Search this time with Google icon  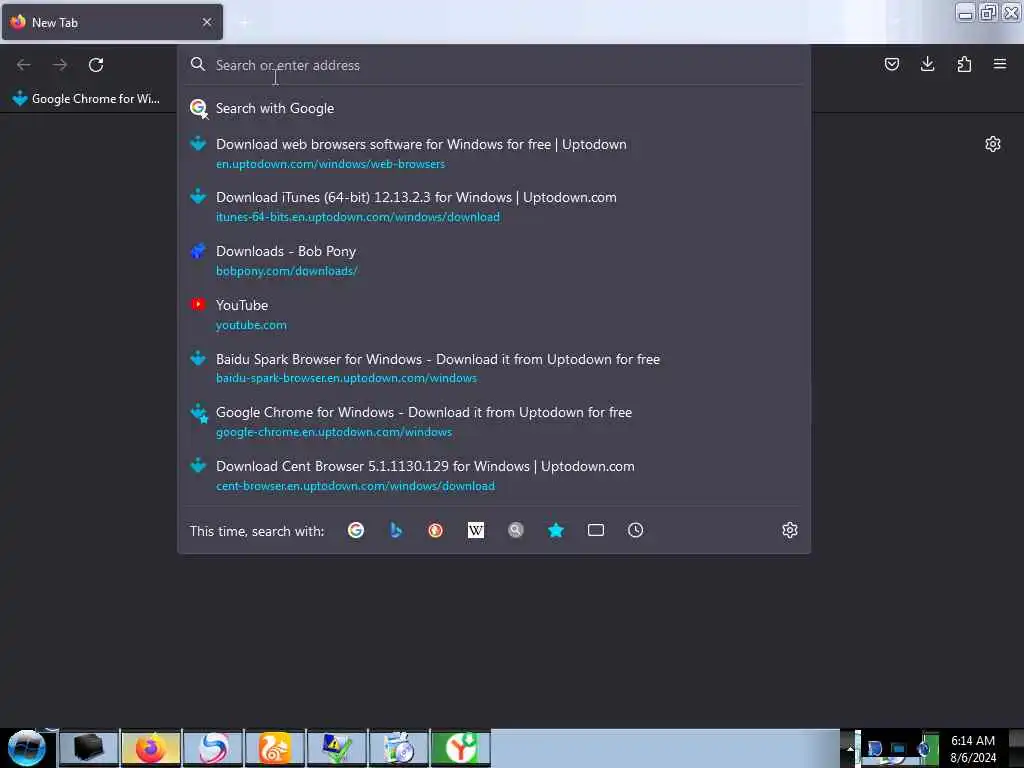(x=356, y=530)
